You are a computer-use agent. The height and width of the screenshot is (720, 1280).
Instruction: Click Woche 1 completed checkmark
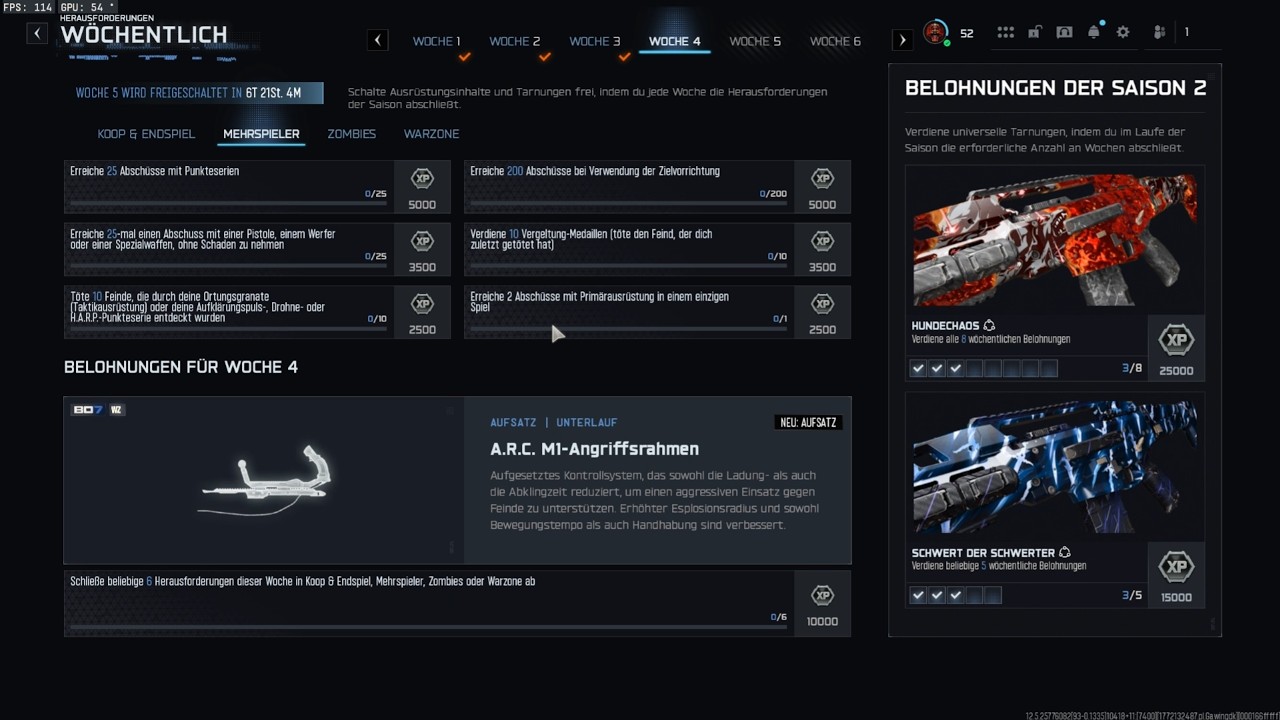(x=464, y=57)
